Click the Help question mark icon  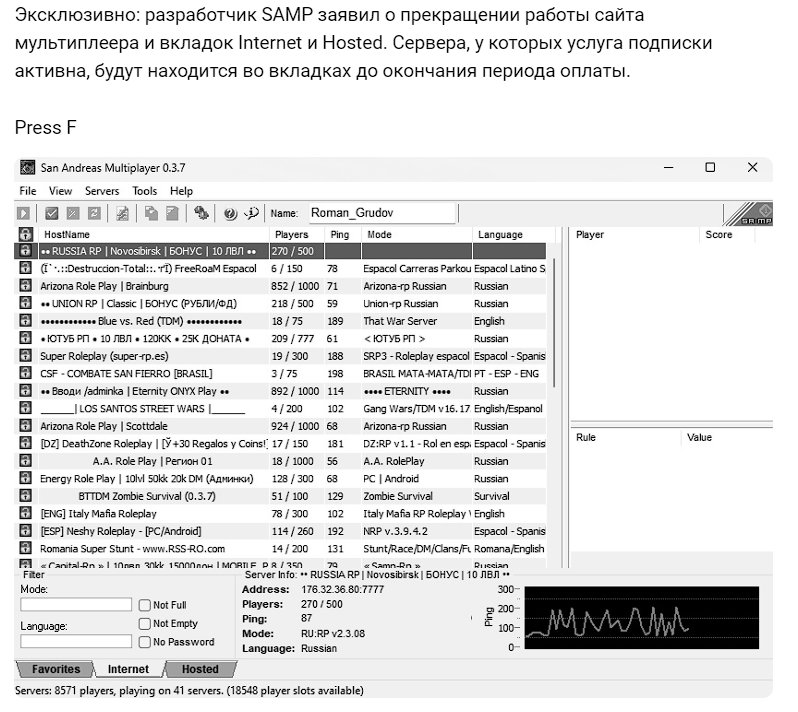click(230, 214)
